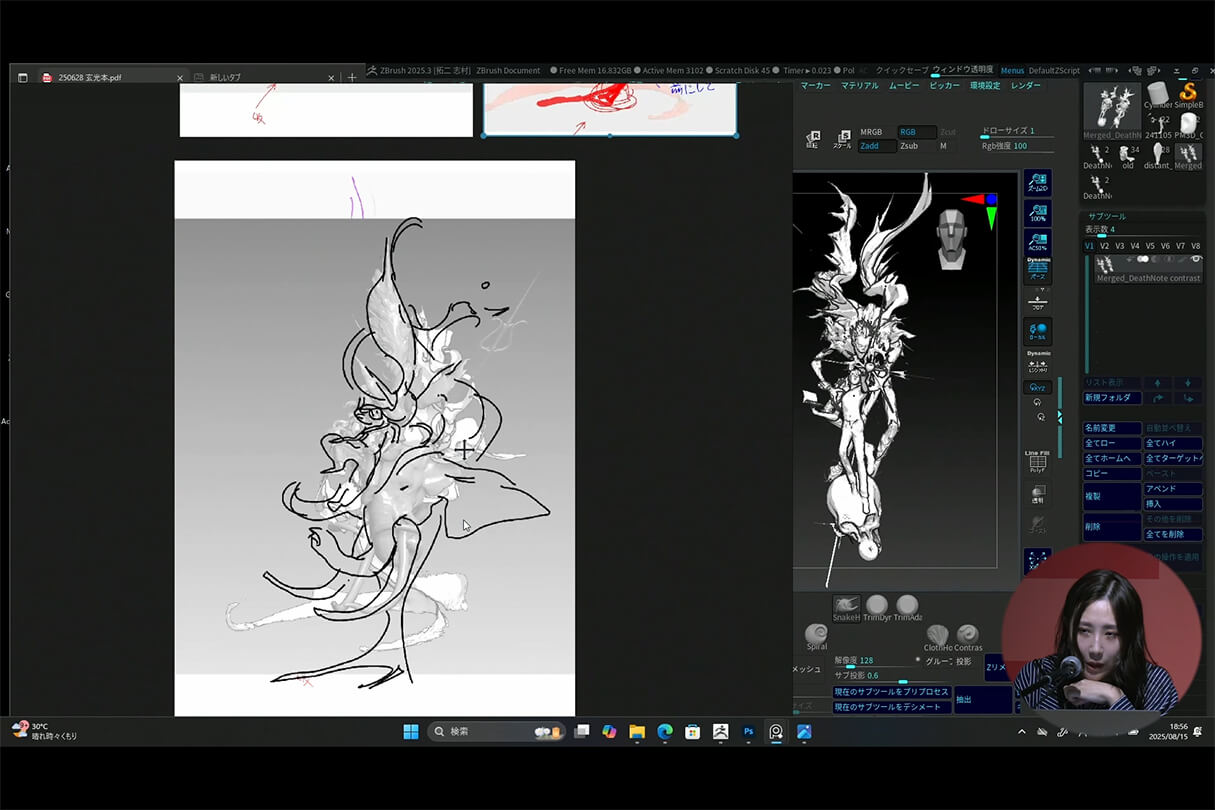
Task: Open the マテリアル menu
Action: tap(859, 86)
